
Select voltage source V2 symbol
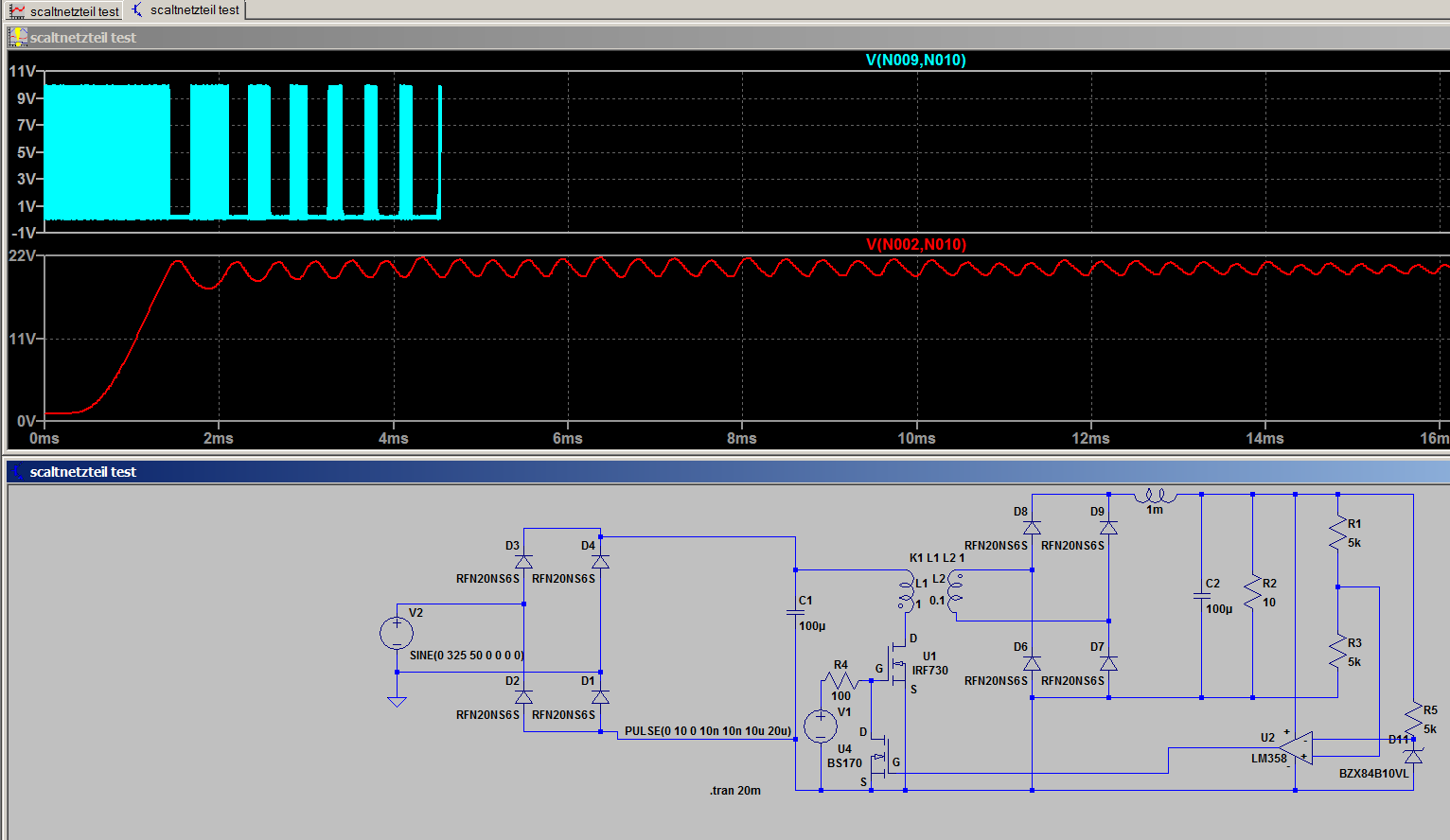point(397,633)
